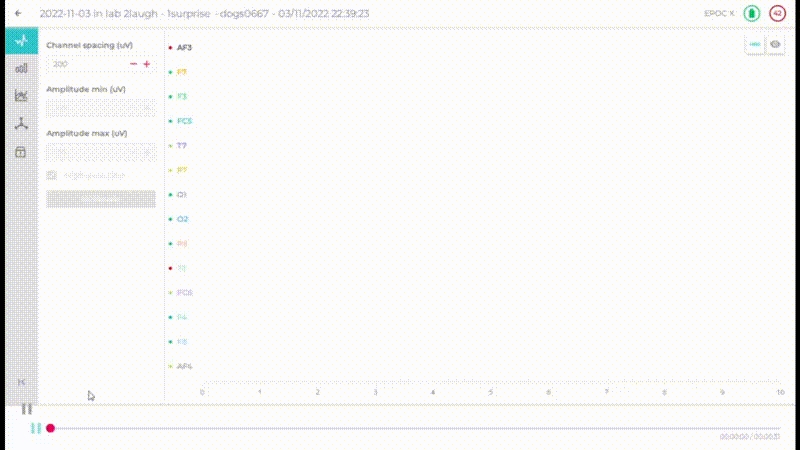Increase channel spacing with plus button
Image resolution: width=800 pixels, height=450 pixels.
pyautogui.click(x=147, y=64)
